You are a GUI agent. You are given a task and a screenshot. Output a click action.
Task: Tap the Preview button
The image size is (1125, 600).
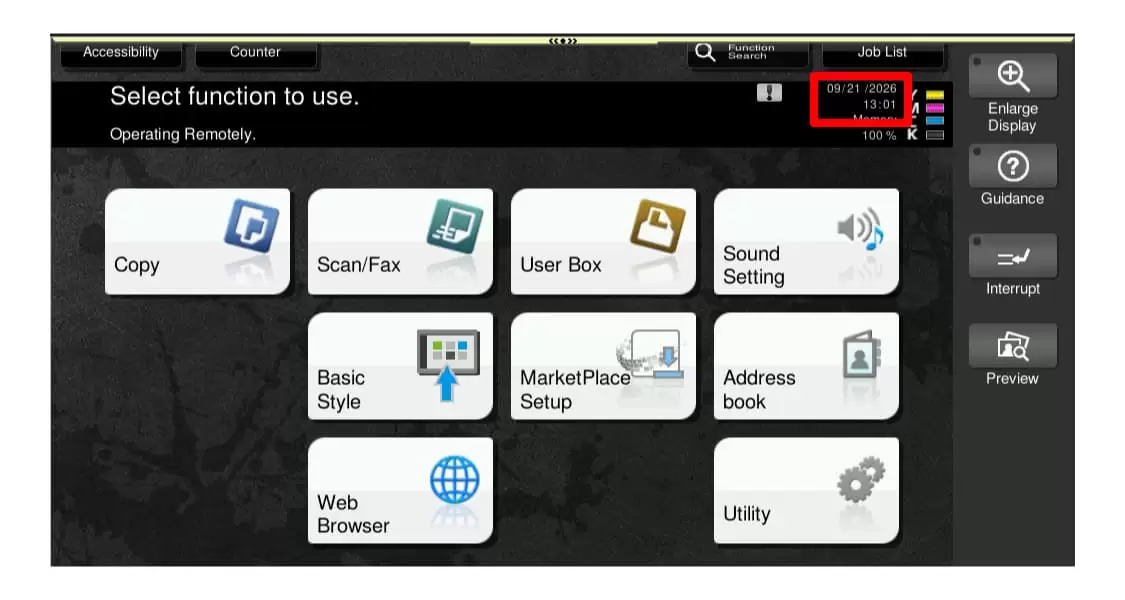pyautogui.click(x=1012, y=346)
